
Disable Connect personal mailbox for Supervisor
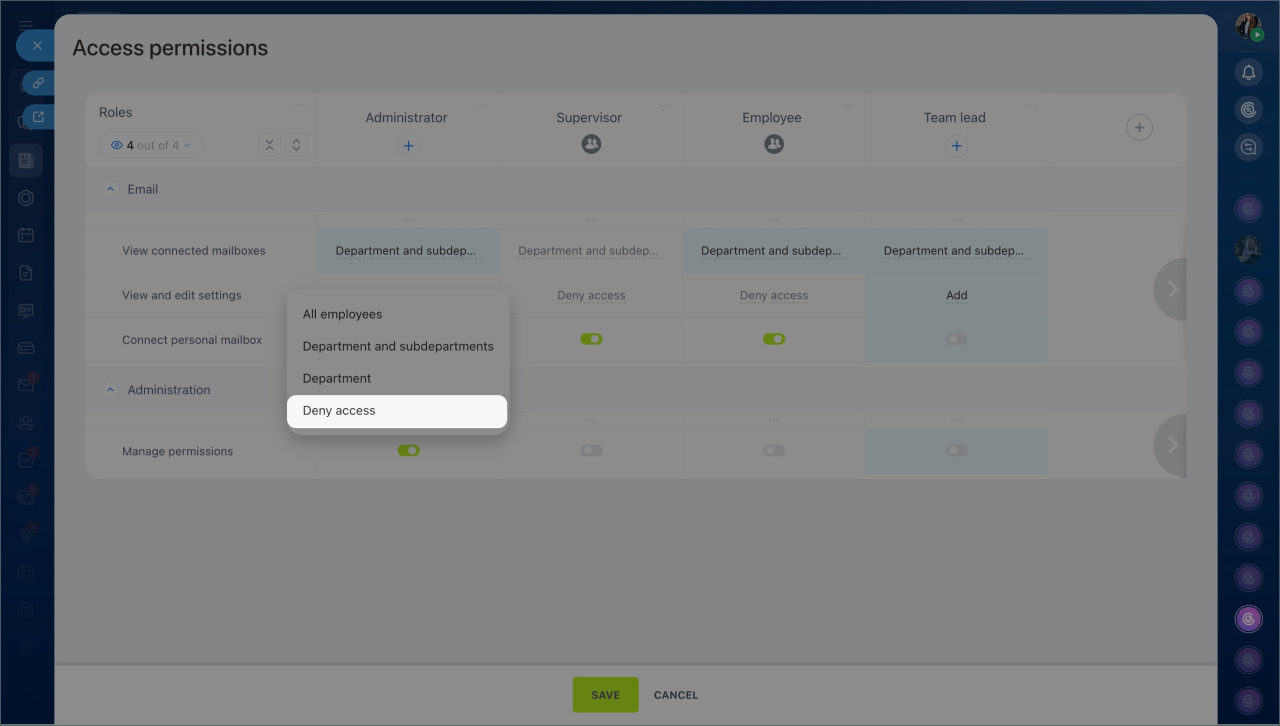click(591, 339)
